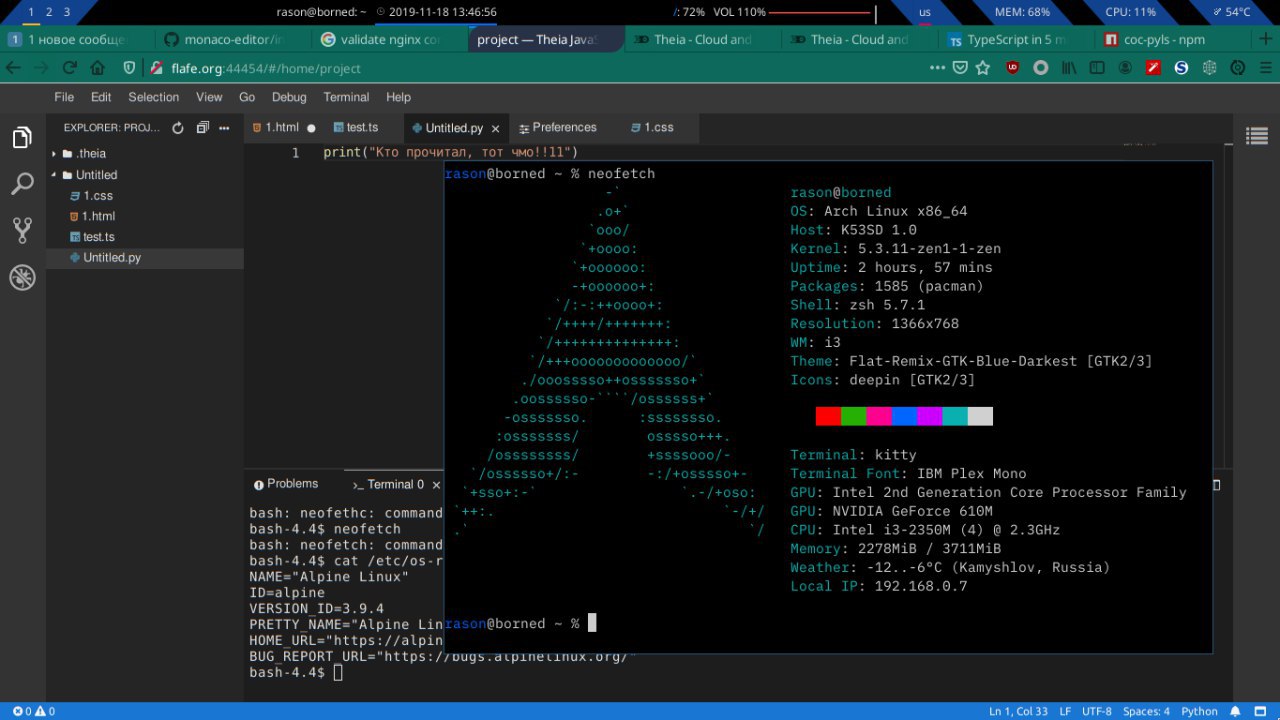Collapse all folders in Explorer
Image resolution: width=1280 pixels, height=720 pixels.
[x=203, y=128]
